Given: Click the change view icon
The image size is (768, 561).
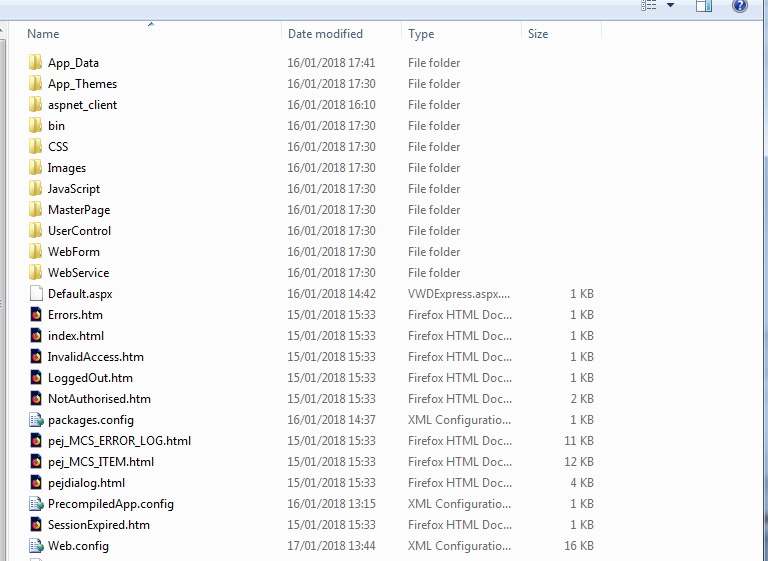Looking at the screenshot, I should [648, 5].
